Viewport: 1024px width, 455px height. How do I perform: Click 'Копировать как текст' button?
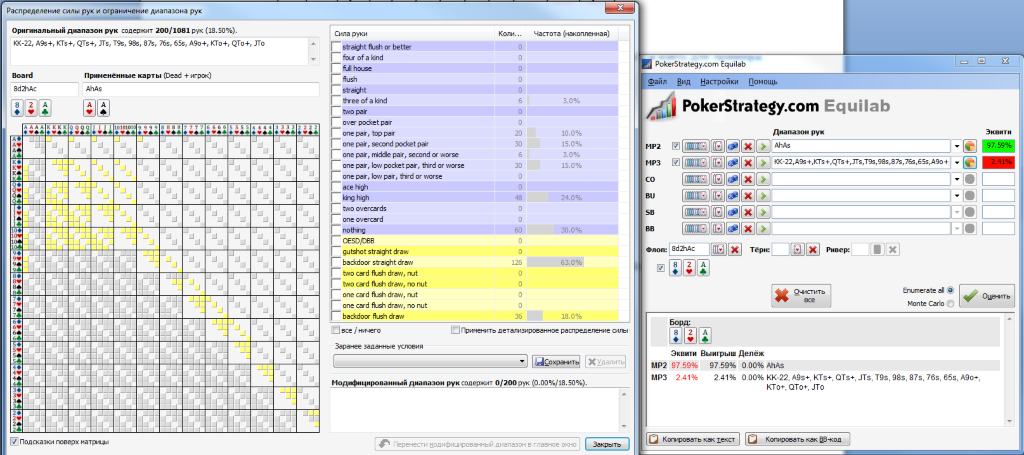pos(694,439)
